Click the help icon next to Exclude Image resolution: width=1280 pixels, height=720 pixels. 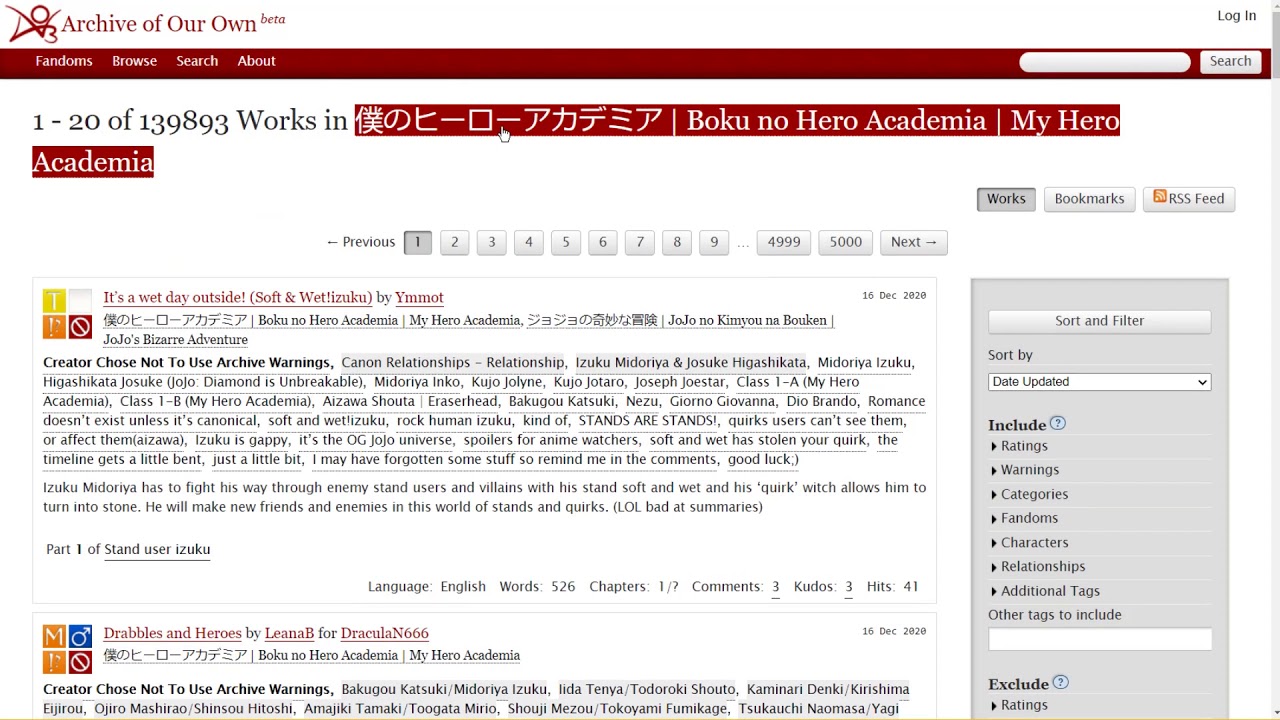[1061, 683]
